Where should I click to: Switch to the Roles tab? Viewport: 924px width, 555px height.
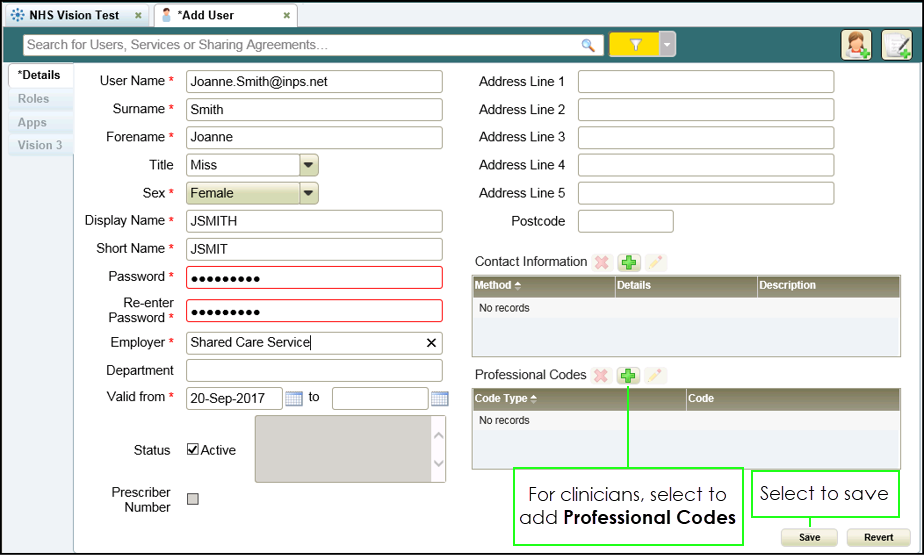(34, 99)
